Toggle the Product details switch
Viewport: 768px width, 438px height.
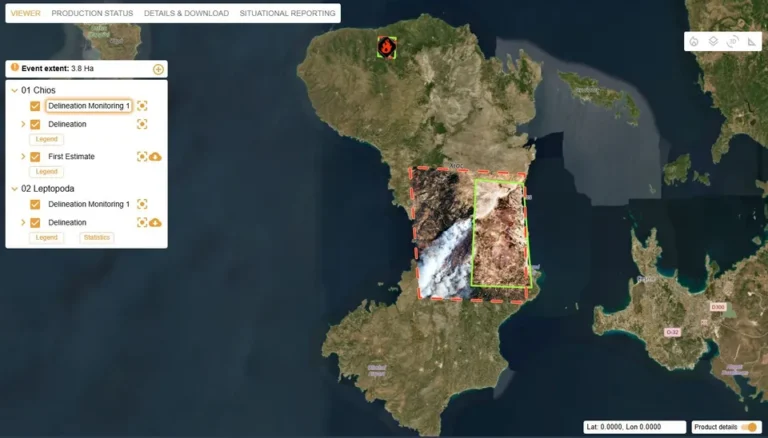tap(749, 427)
